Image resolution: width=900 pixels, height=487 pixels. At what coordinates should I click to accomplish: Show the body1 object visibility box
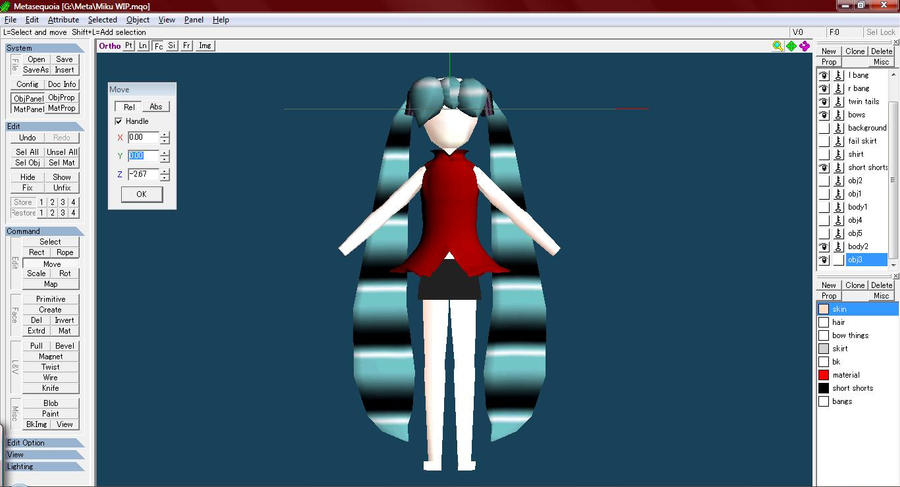[x=824, y=207]
